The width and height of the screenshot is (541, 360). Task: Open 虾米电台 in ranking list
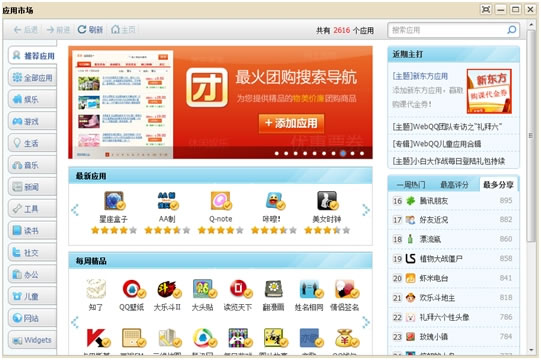point(453,278)
